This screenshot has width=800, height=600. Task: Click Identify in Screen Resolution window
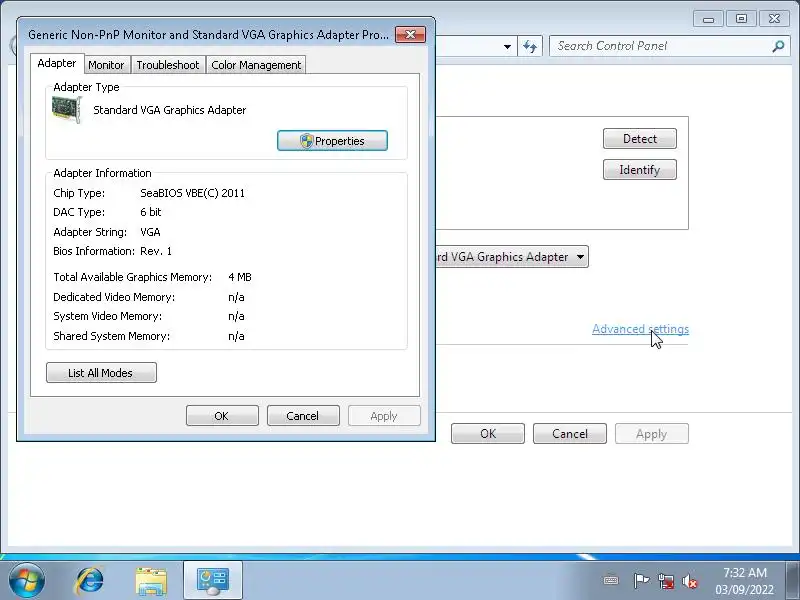(x=640, y=170)
